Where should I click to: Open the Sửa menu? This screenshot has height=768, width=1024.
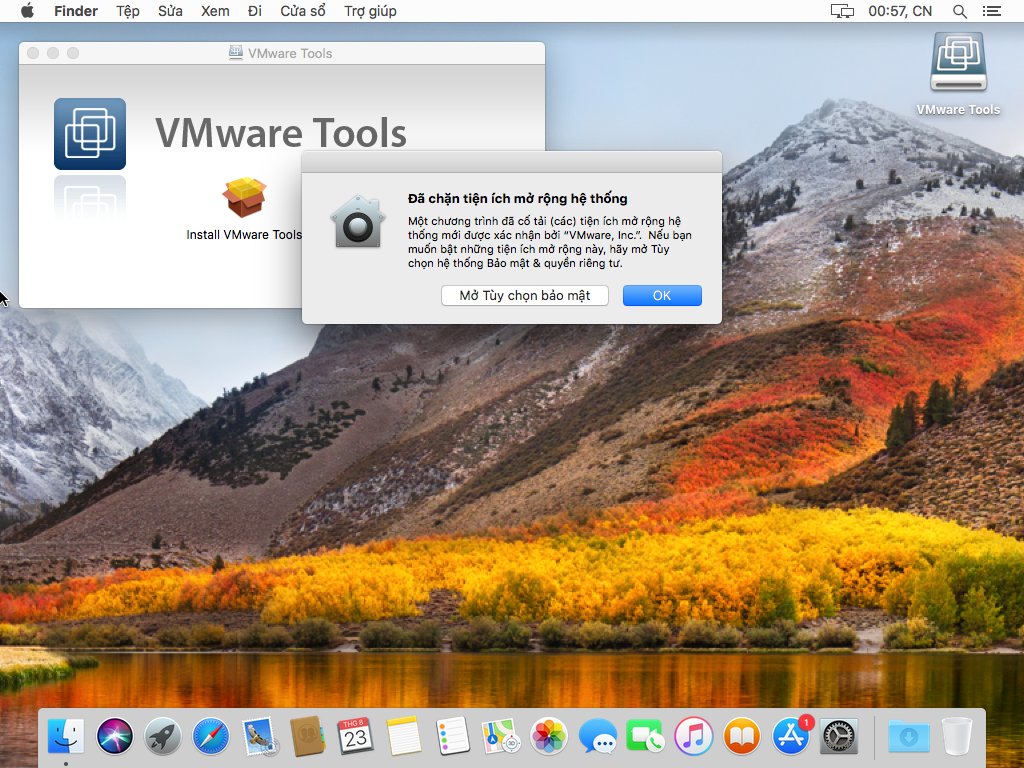click(x=170, y=11)
